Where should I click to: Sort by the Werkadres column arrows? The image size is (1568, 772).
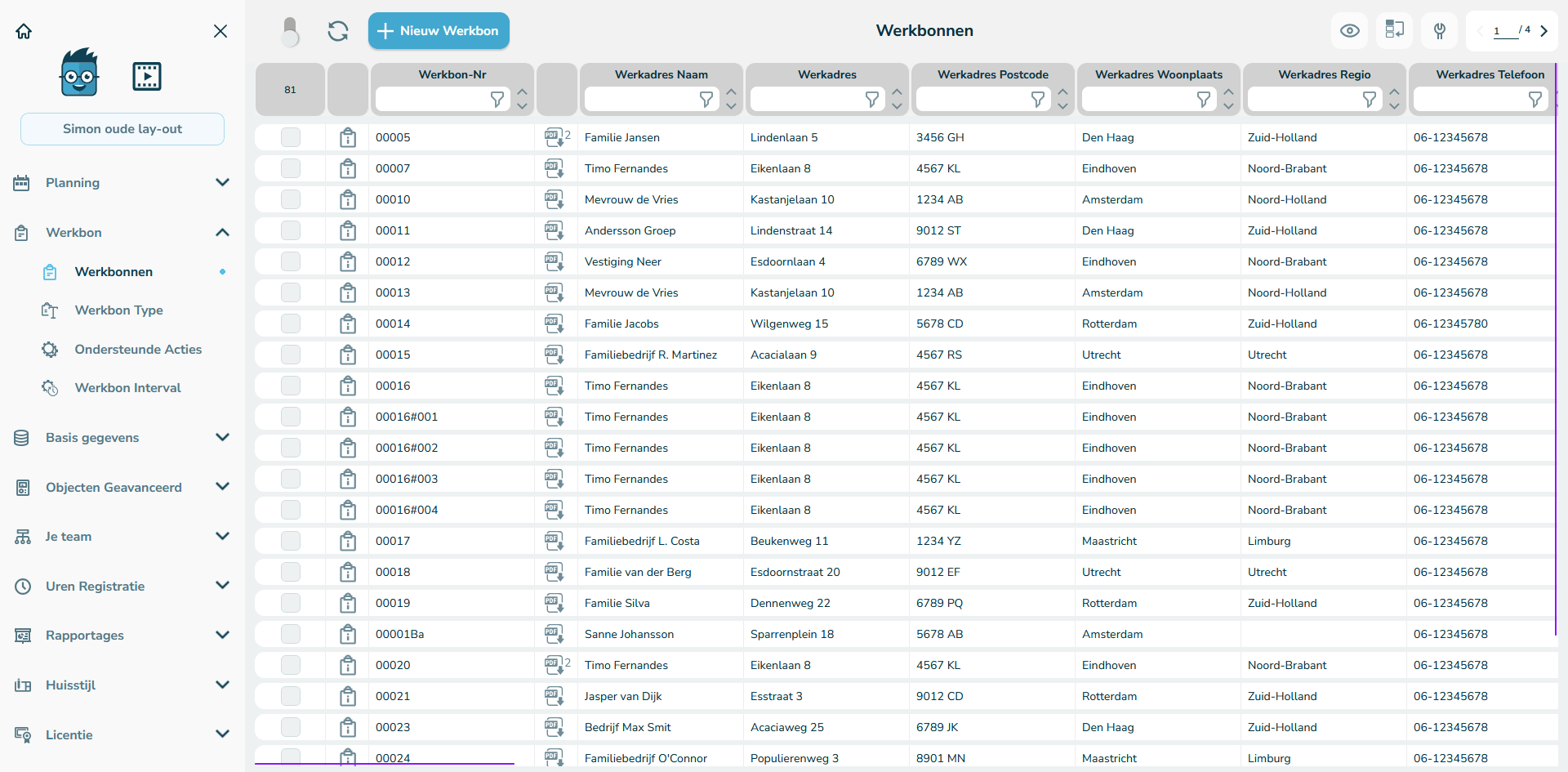tap(897, 99)
